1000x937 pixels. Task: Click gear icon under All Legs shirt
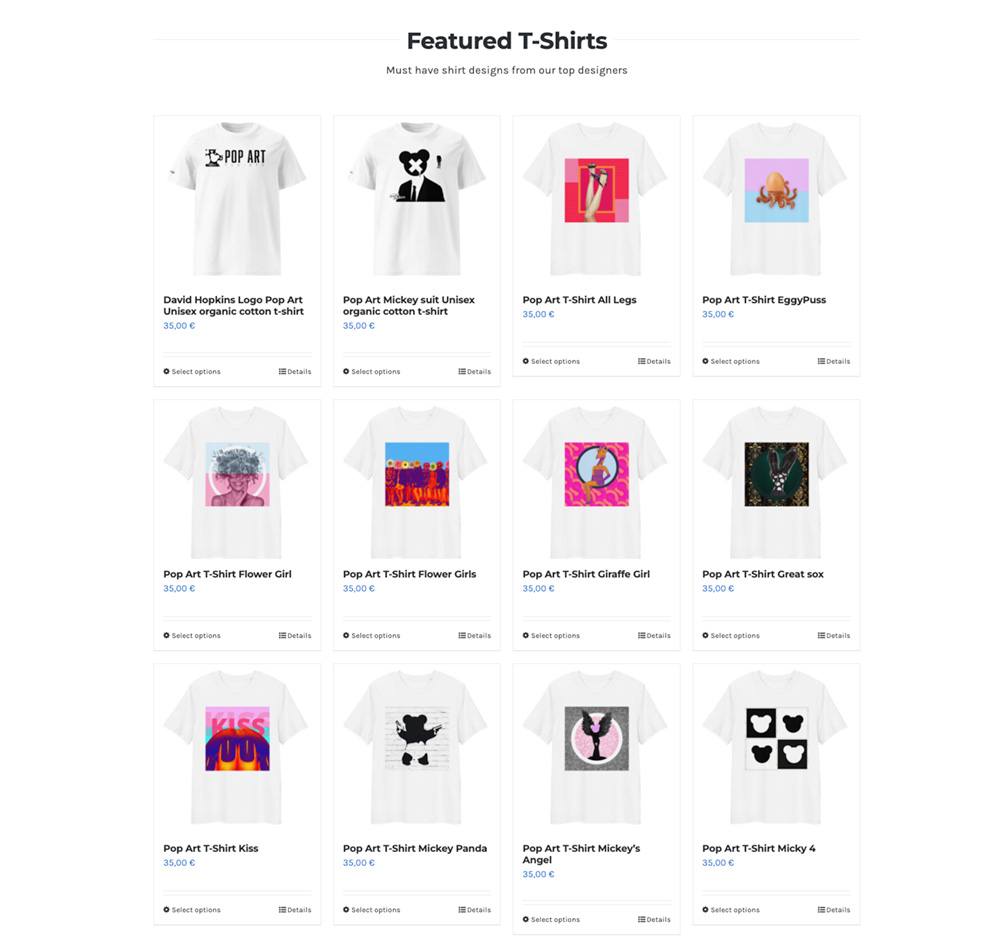point(526,361)
